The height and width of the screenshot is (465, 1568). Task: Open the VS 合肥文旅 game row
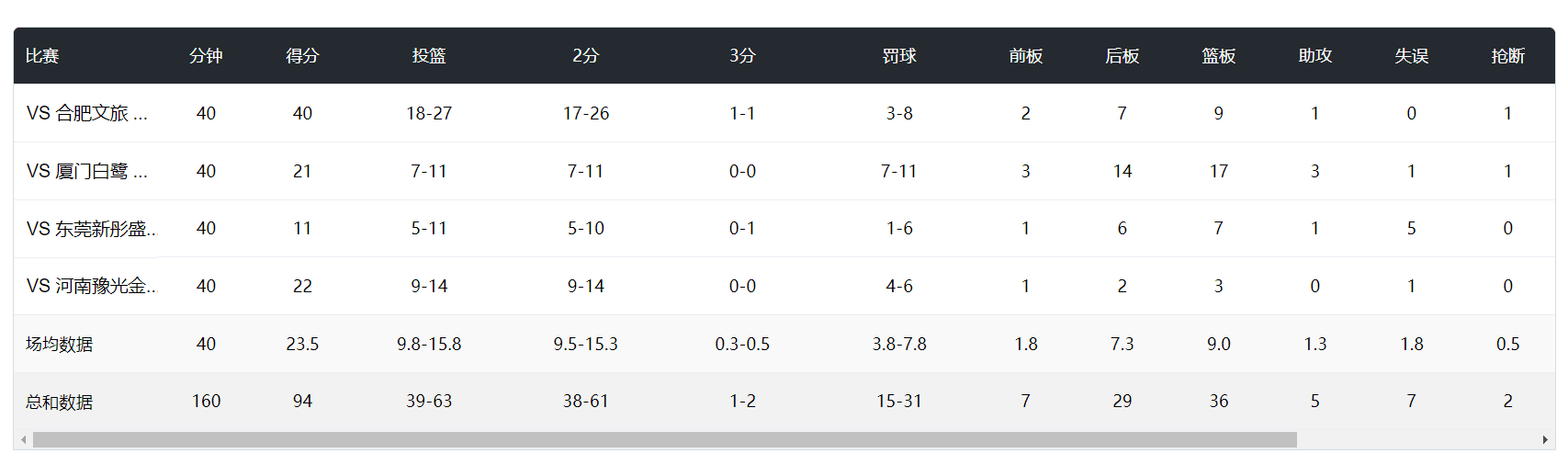(x=87, y=113)
